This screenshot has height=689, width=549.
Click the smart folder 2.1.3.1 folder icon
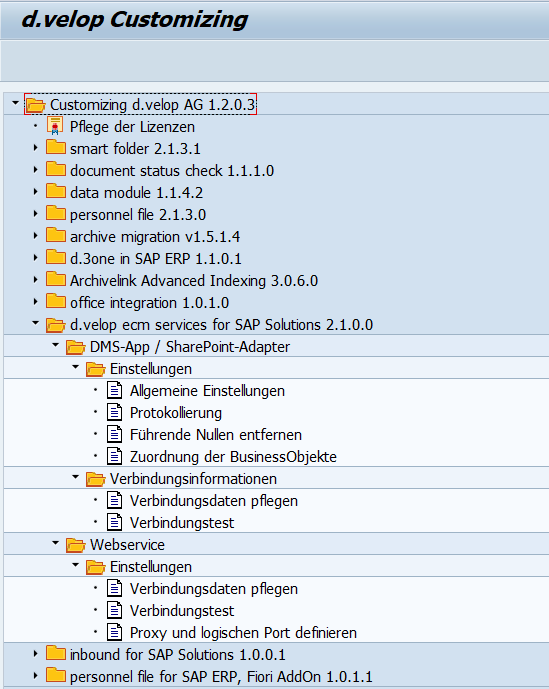tap(56, 147)
